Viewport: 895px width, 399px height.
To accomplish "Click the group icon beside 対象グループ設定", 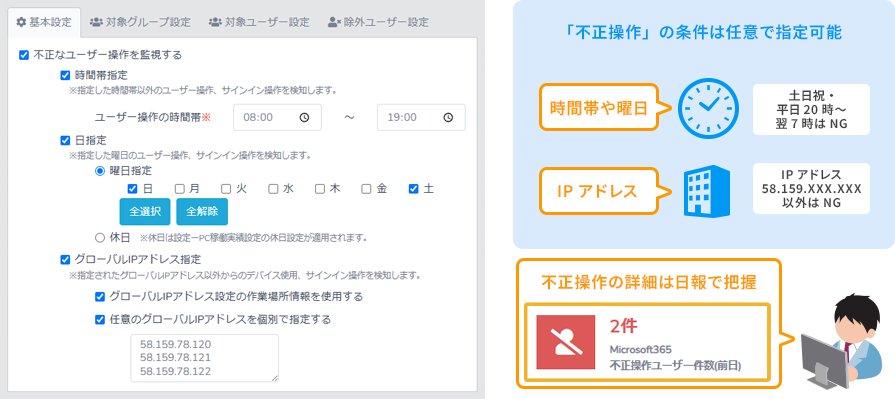I will pyautogui.click(x=96, y=23).
